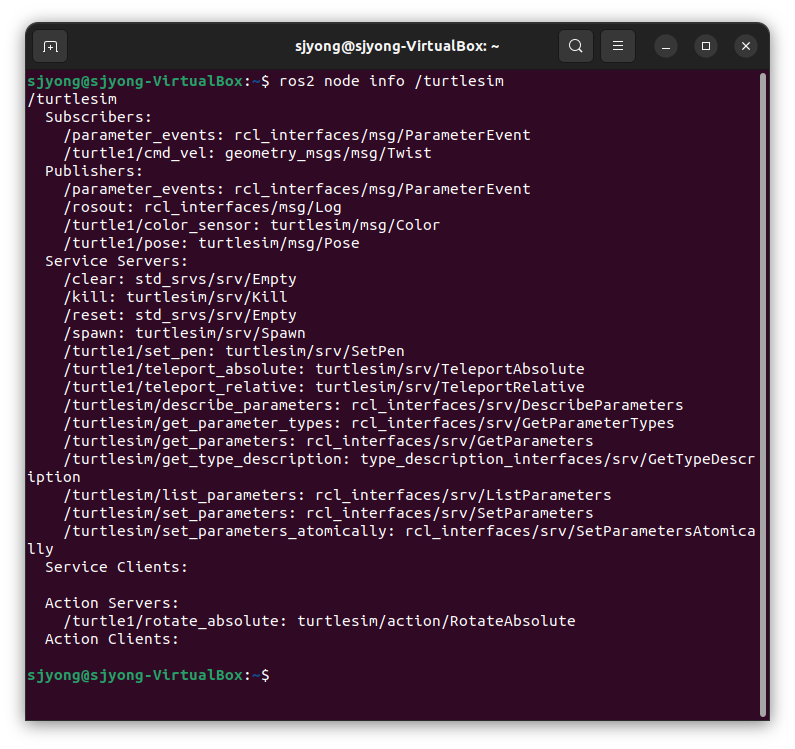The height and width of the screenshot is (749, 795).
Task: Click the /turtle1/rotate_absolute action line
Action: pyautogui.click(x=319, y=621)
